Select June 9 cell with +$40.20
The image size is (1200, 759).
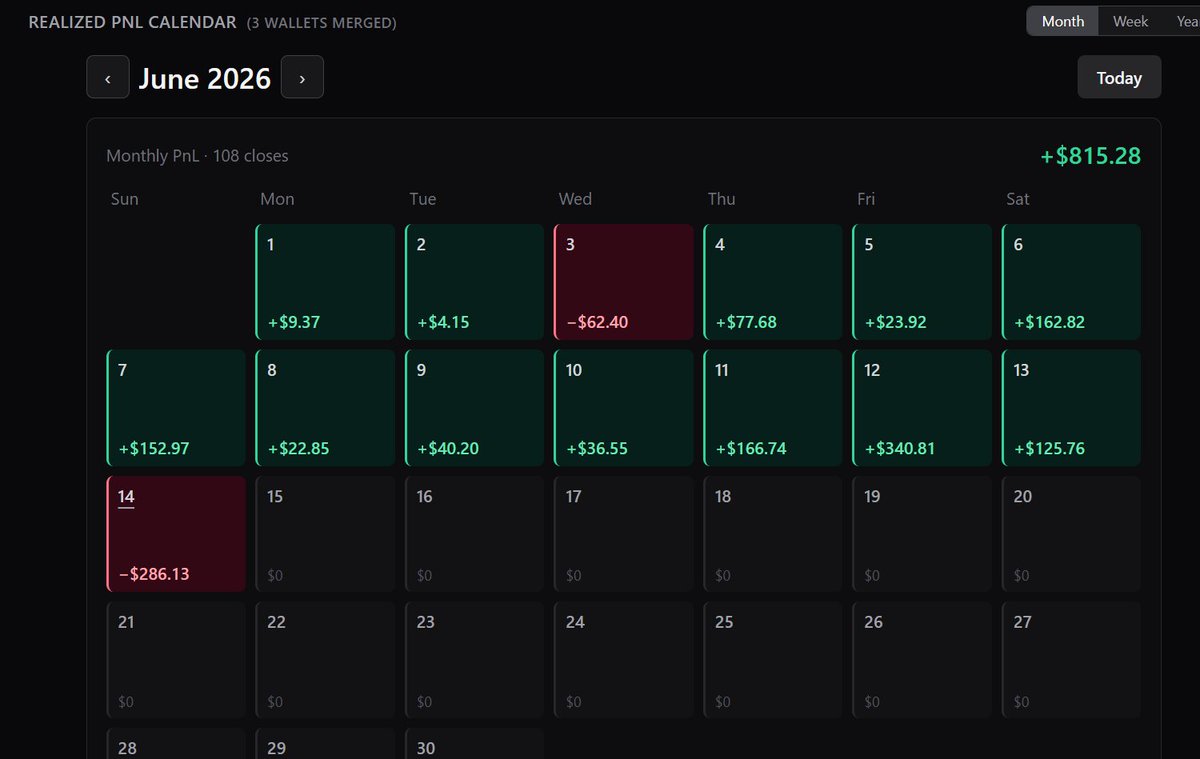[x=475, y=408]
